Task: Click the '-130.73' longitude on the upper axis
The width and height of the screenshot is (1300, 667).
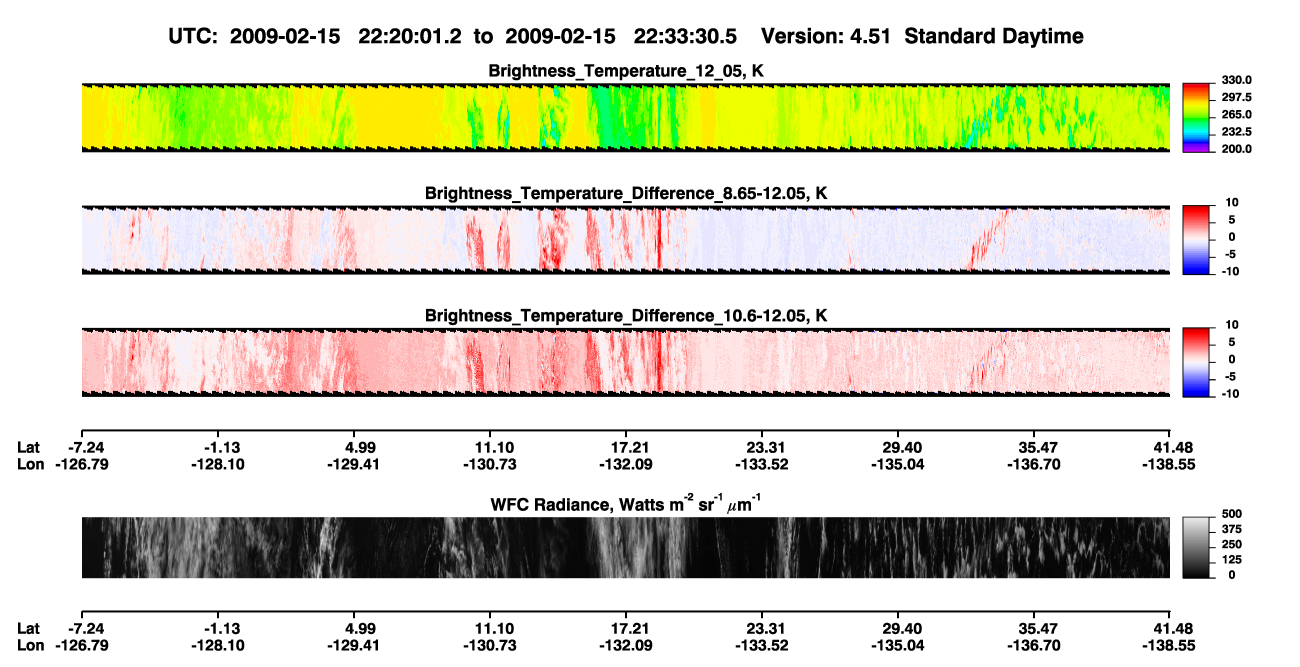Action: pyautogui.click(x=488, y=464)
